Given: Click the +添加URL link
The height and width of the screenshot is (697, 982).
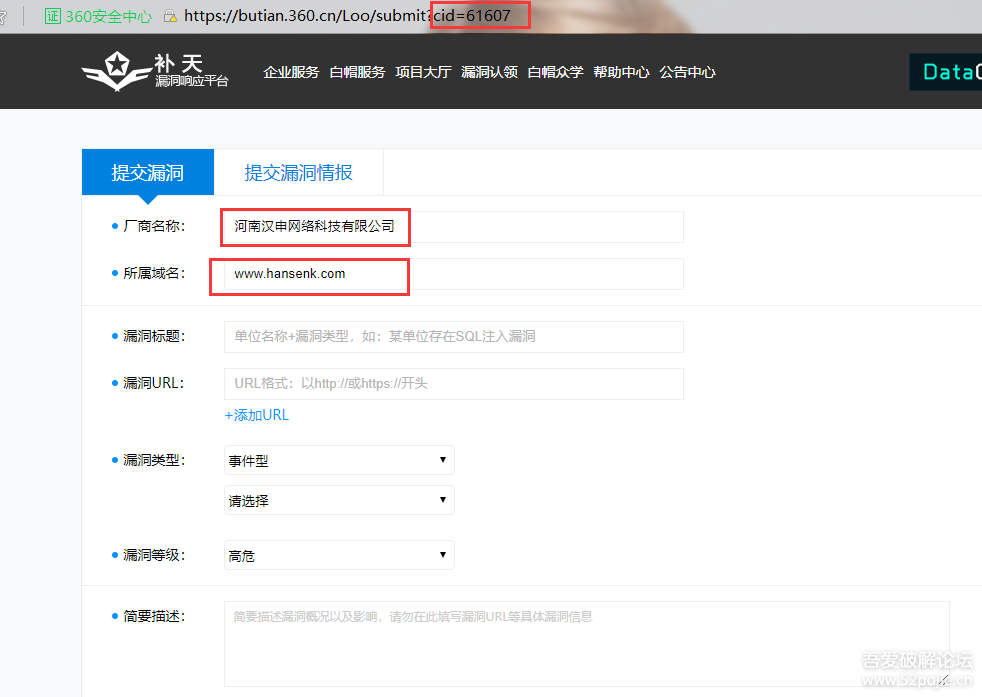Looking at the screenshot, I should tap(257, 415).
